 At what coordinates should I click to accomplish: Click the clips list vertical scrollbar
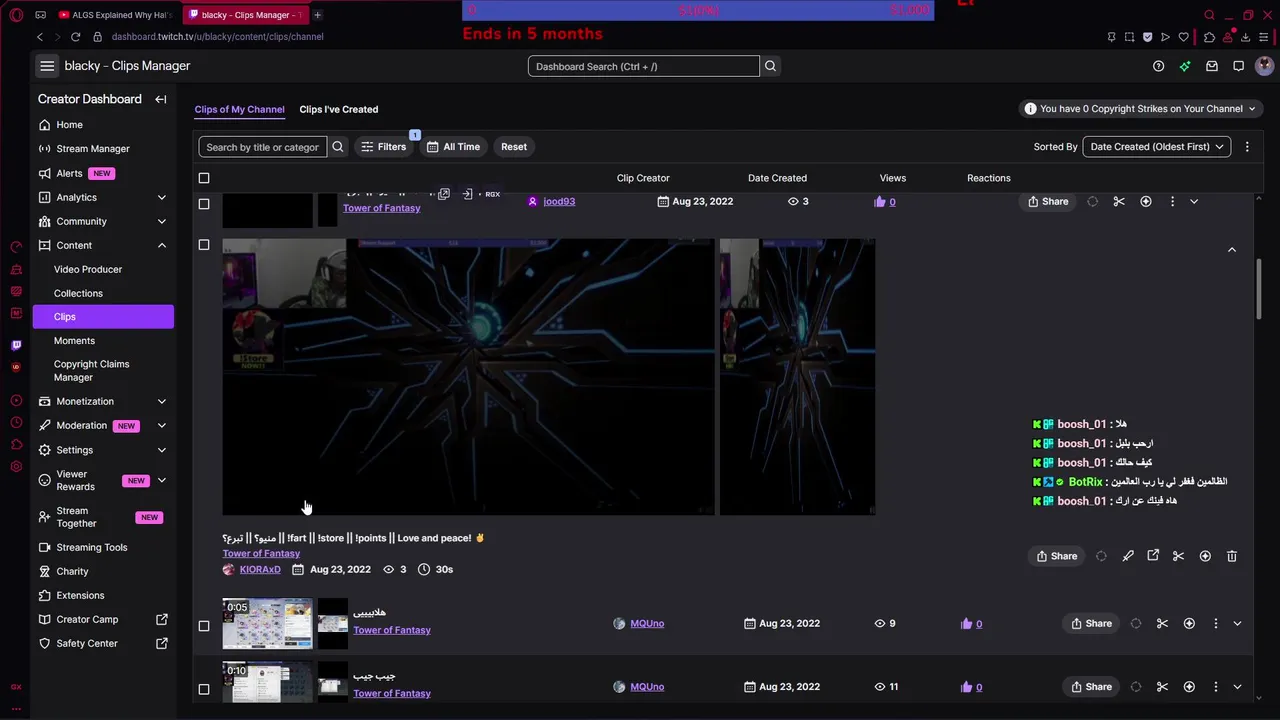(x=1259, y=290)
